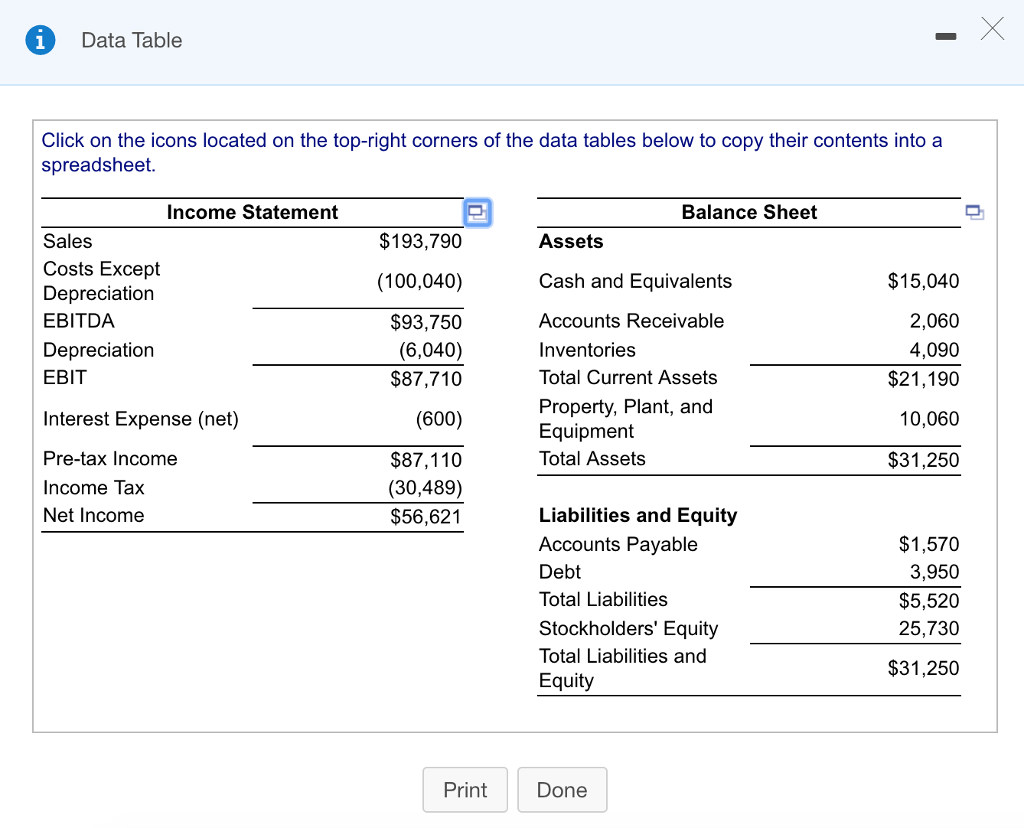The height and width of the screenshot is (828, 1024).
Task: Click the blue info icon
Action: pos(40,40)
